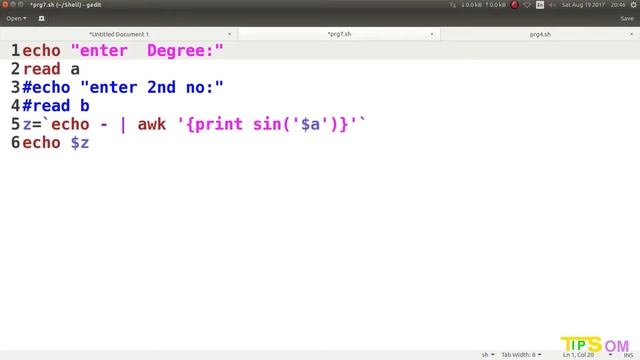Open the dropdown arrow next to cursor position
The image size is (640, 360).
pos(610,355)
